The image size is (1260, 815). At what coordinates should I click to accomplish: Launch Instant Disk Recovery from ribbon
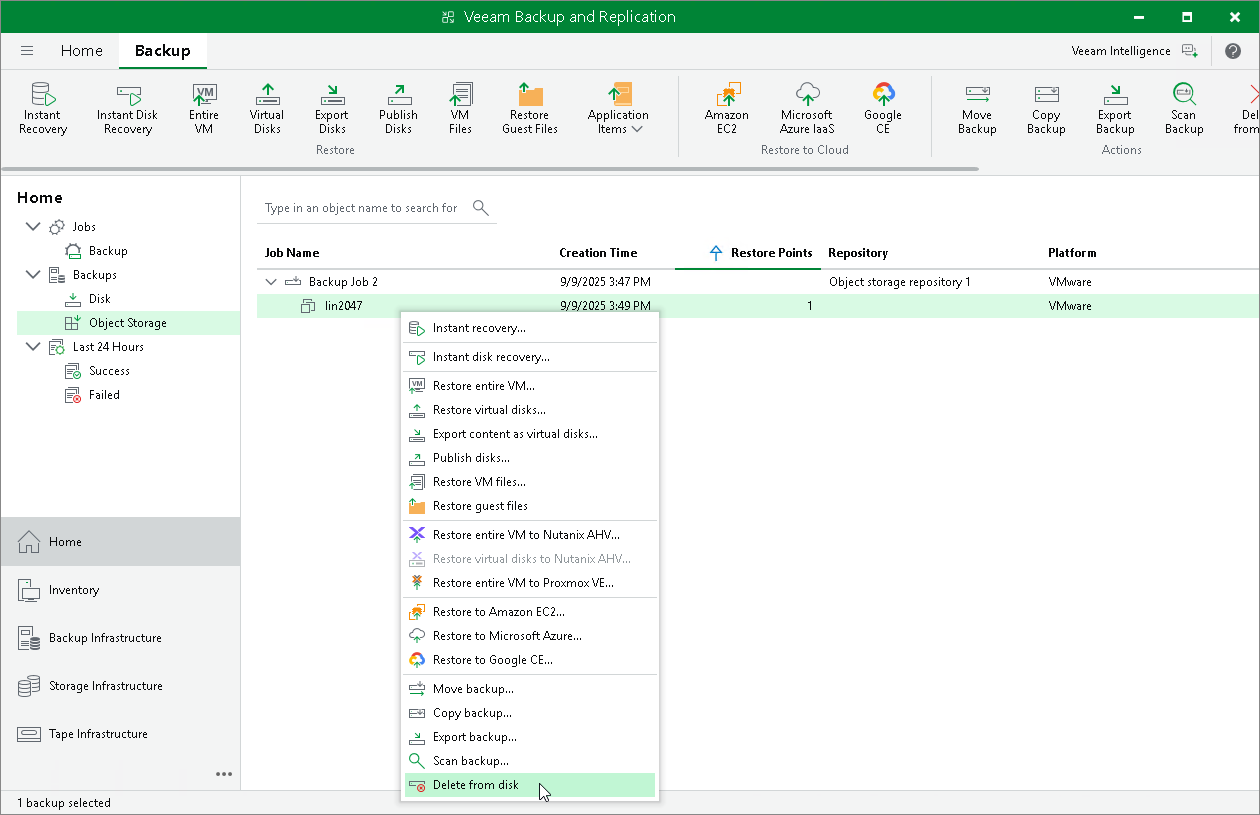coord(128,108)
